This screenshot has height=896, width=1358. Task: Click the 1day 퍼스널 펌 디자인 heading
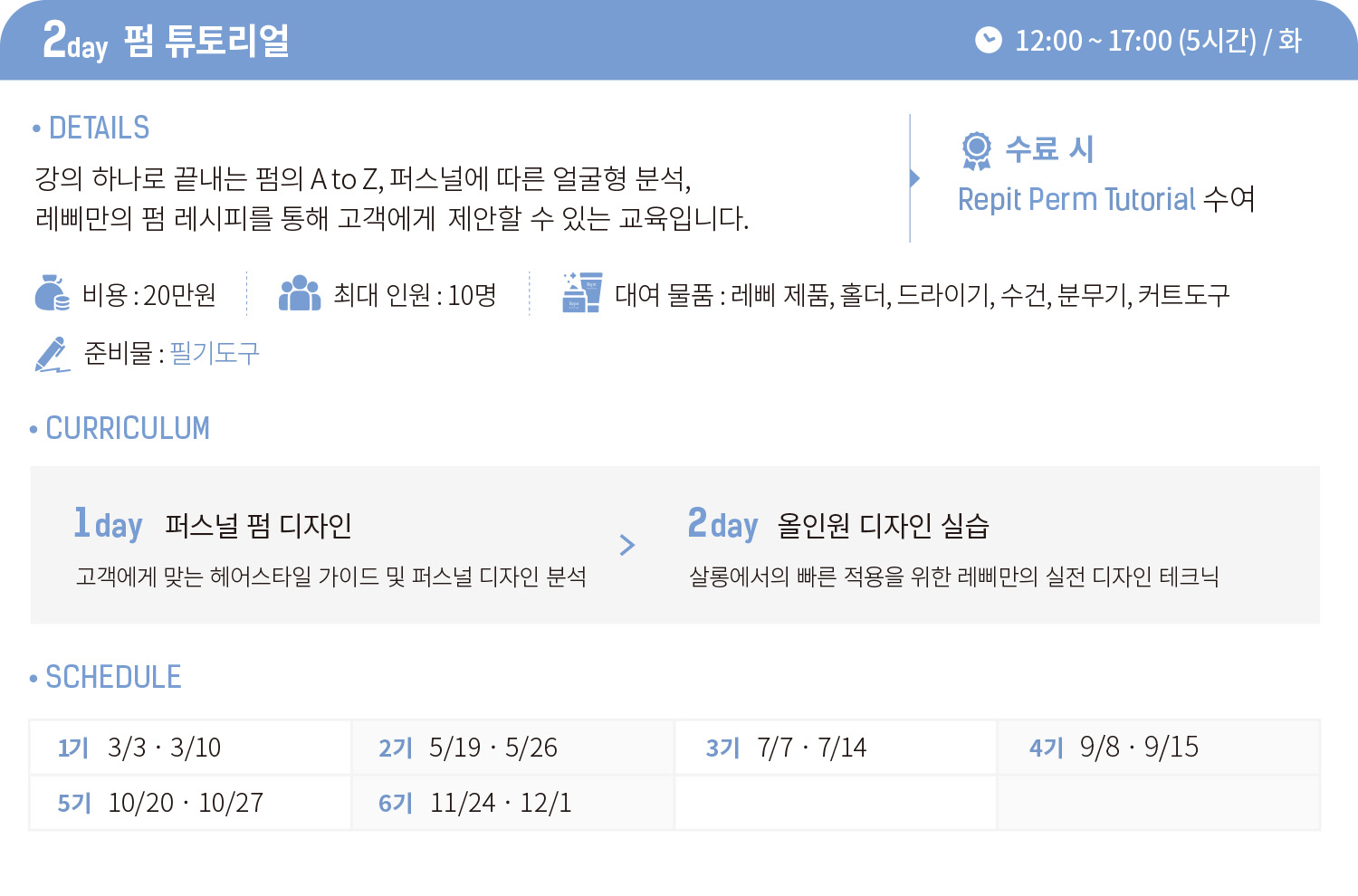pyautogui.click(x=213, y=525)
